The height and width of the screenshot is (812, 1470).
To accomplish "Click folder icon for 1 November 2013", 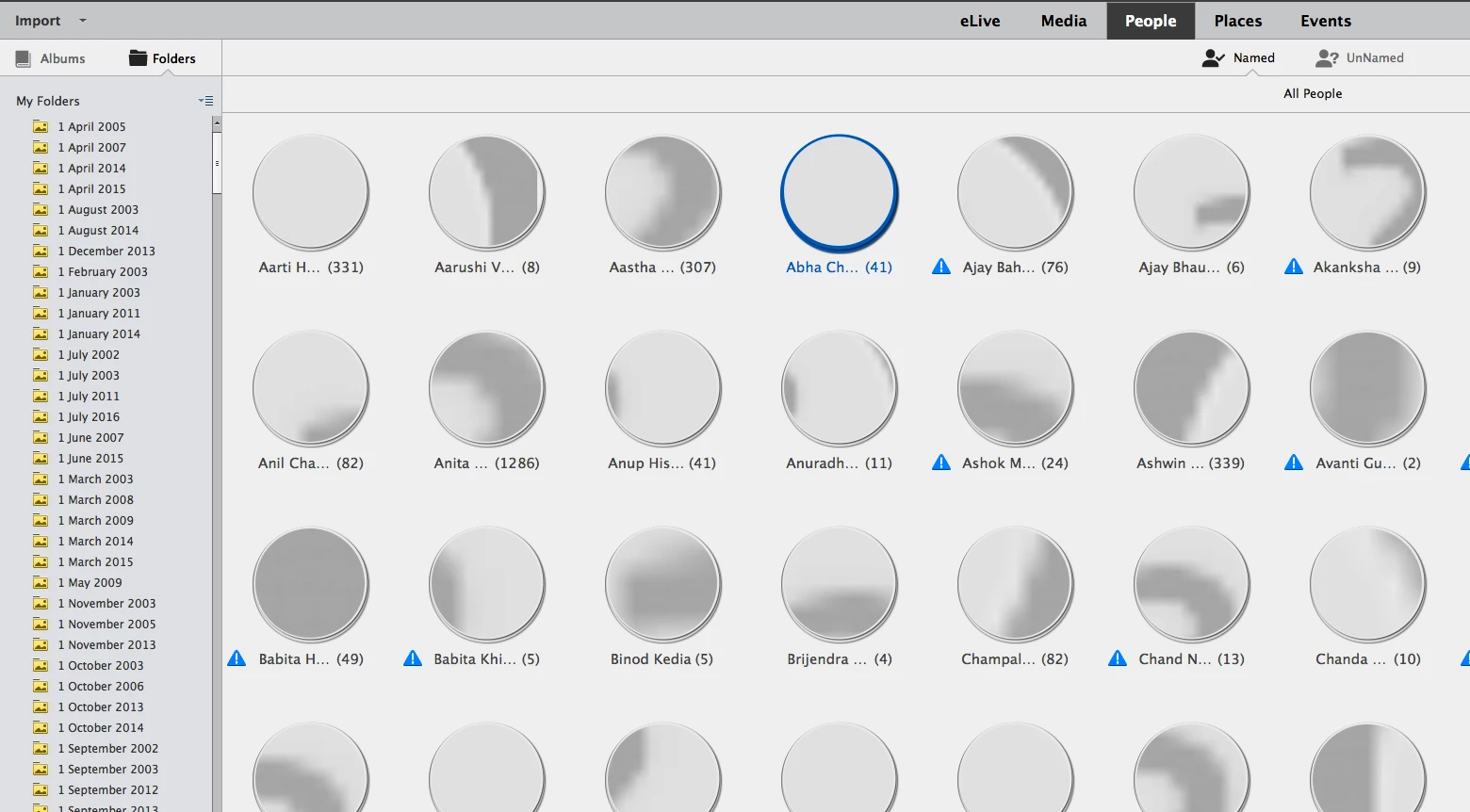I will click(41, 644).
